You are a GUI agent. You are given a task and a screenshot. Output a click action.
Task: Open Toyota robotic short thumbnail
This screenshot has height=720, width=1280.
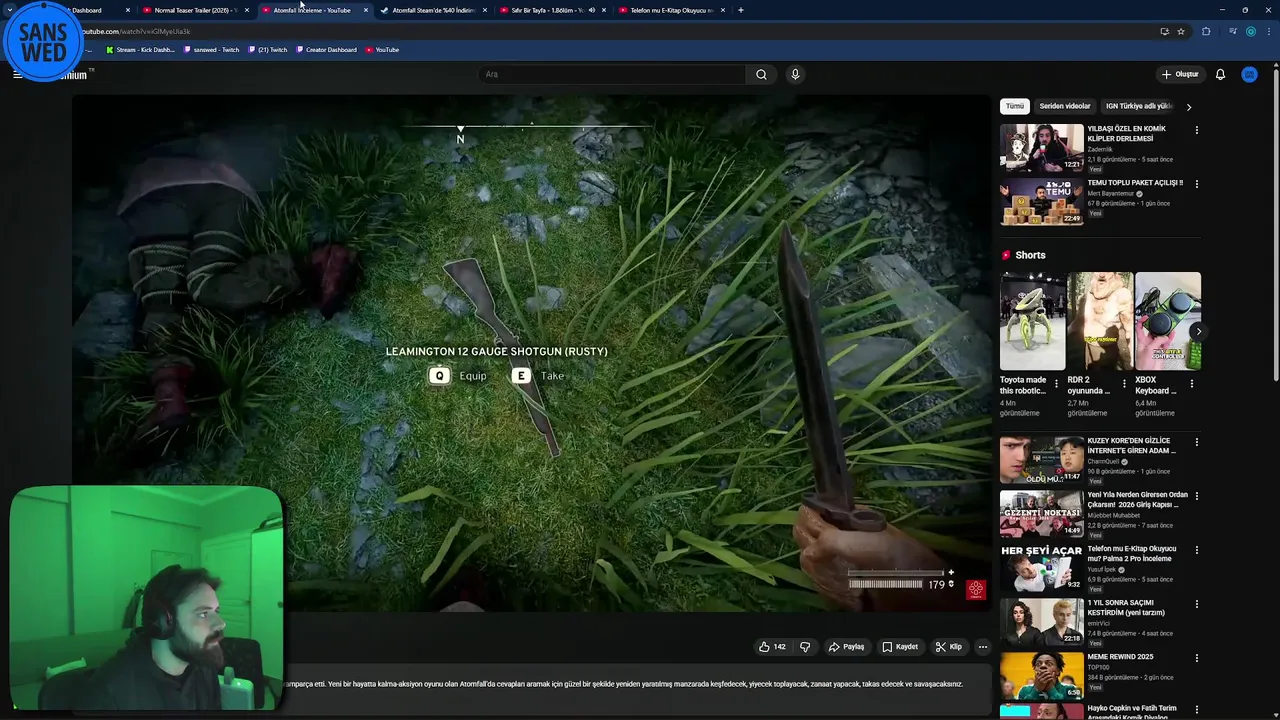pyautogui.click(x=1032, y=321)
